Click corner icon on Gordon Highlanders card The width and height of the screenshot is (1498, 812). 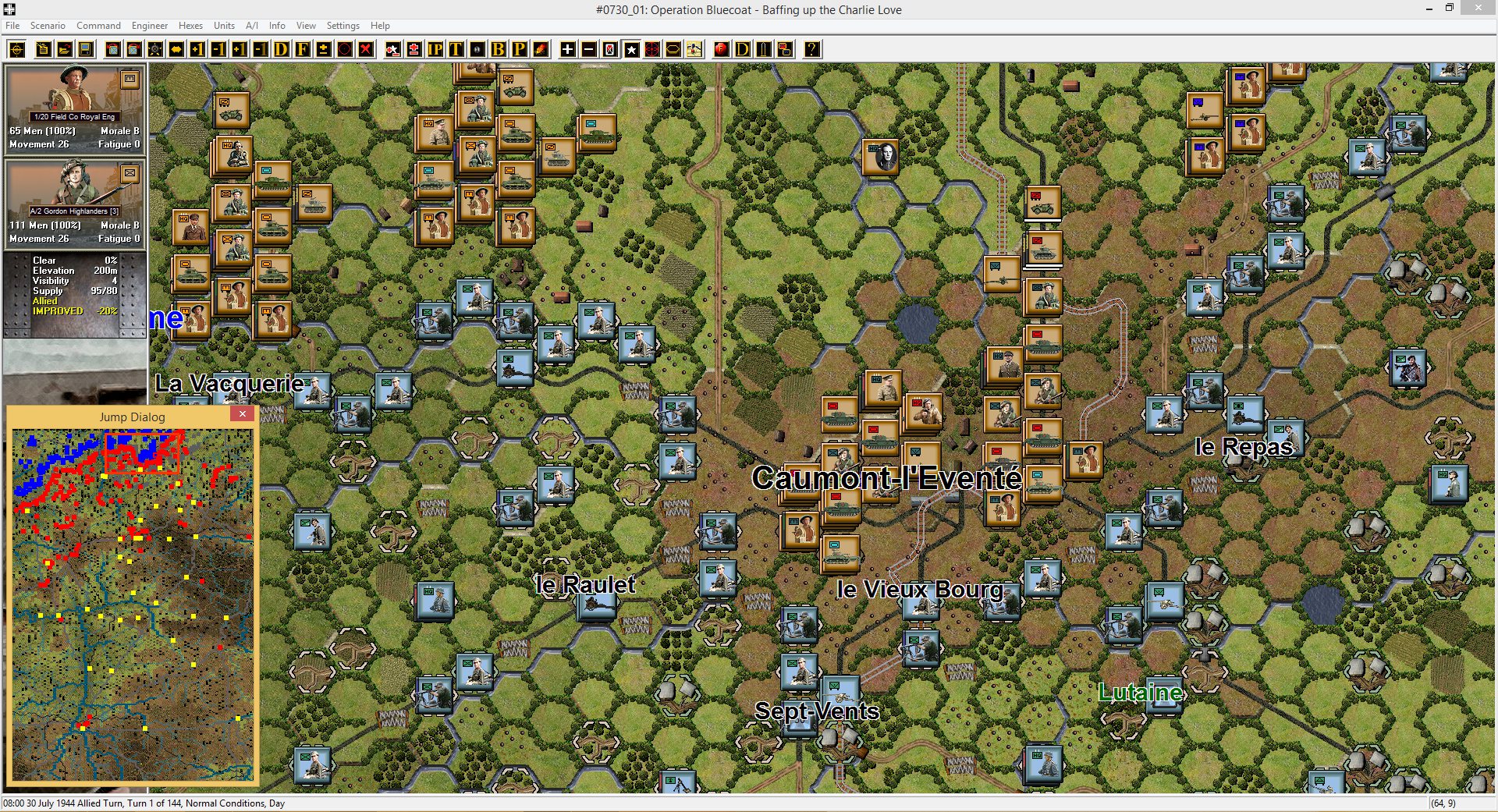(130, 173)
